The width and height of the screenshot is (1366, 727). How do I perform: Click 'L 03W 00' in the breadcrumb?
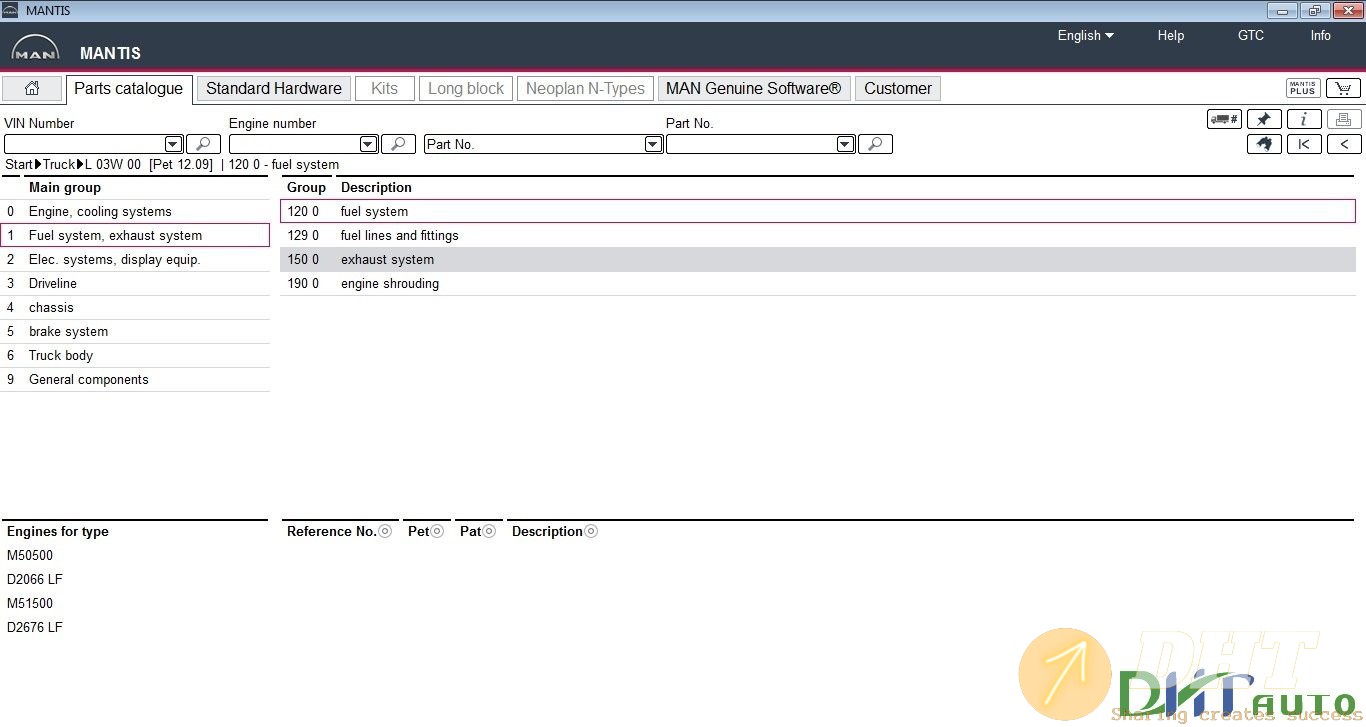(113, 164)
